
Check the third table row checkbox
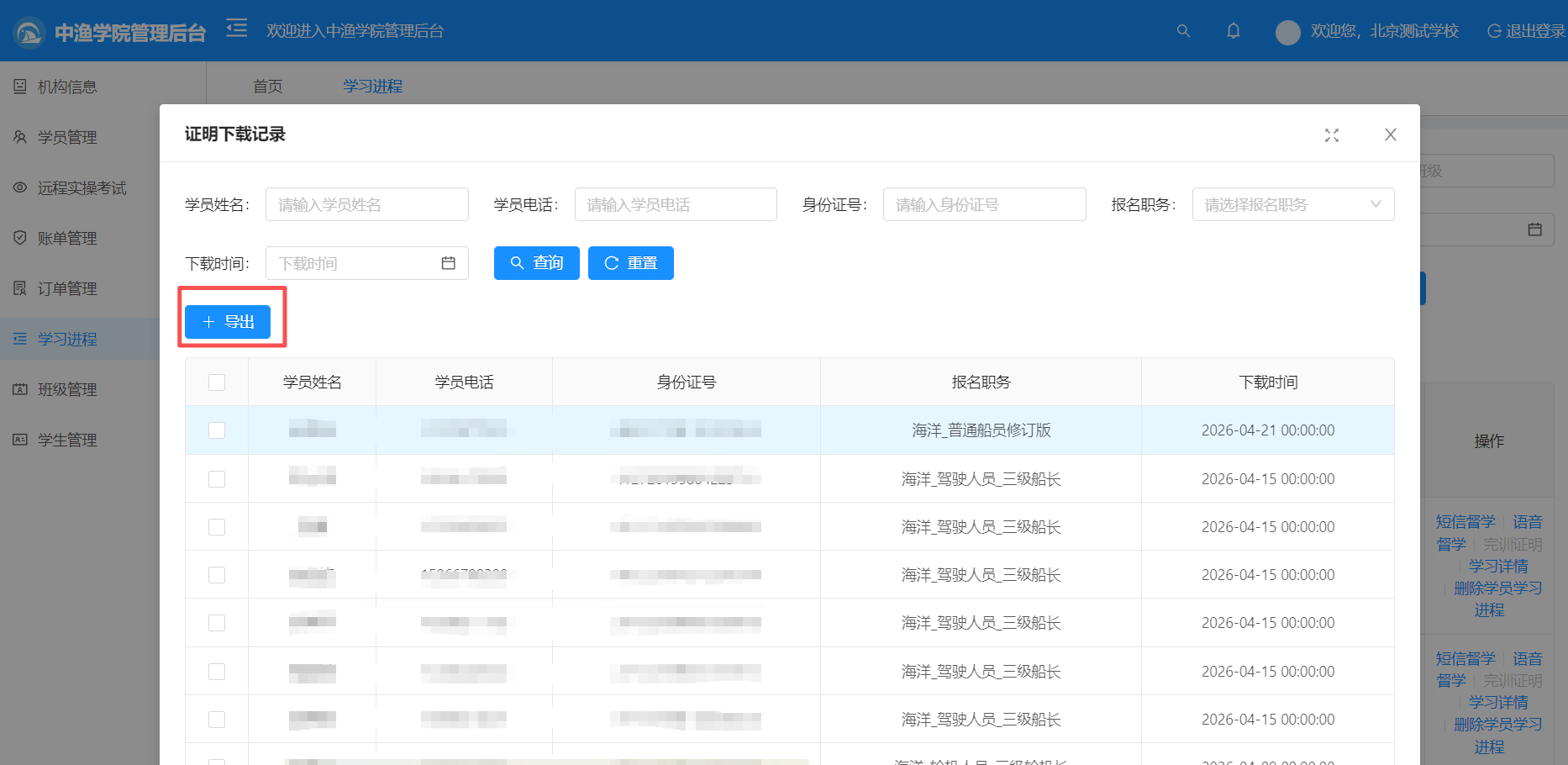tap(217, 527)
